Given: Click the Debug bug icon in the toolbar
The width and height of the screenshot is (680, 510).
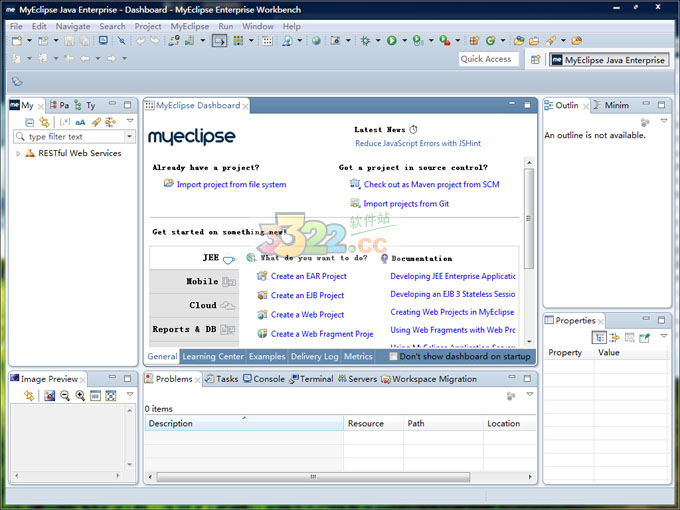Looking at the screenshot, I should pos(365,41).
